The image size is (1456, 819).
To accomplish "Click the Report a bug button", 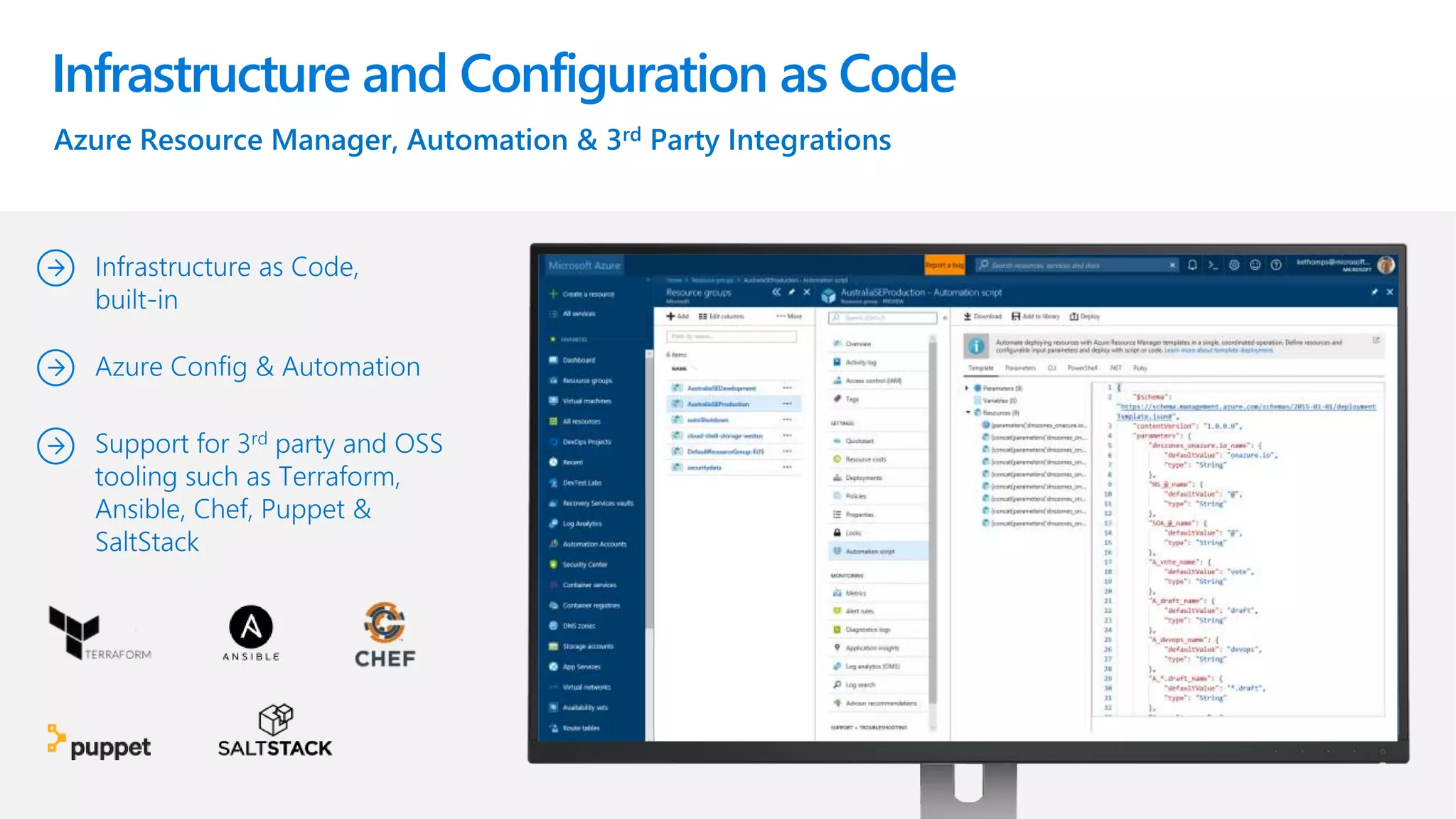I will pos(945,265).
